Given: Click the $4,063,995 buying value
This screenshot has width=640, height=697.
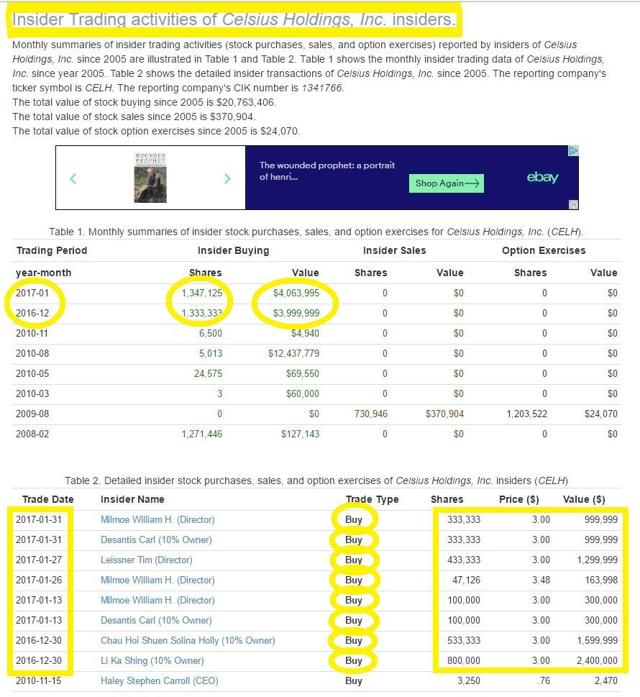Looking at the screenshot, I should (x=296, y=293).
